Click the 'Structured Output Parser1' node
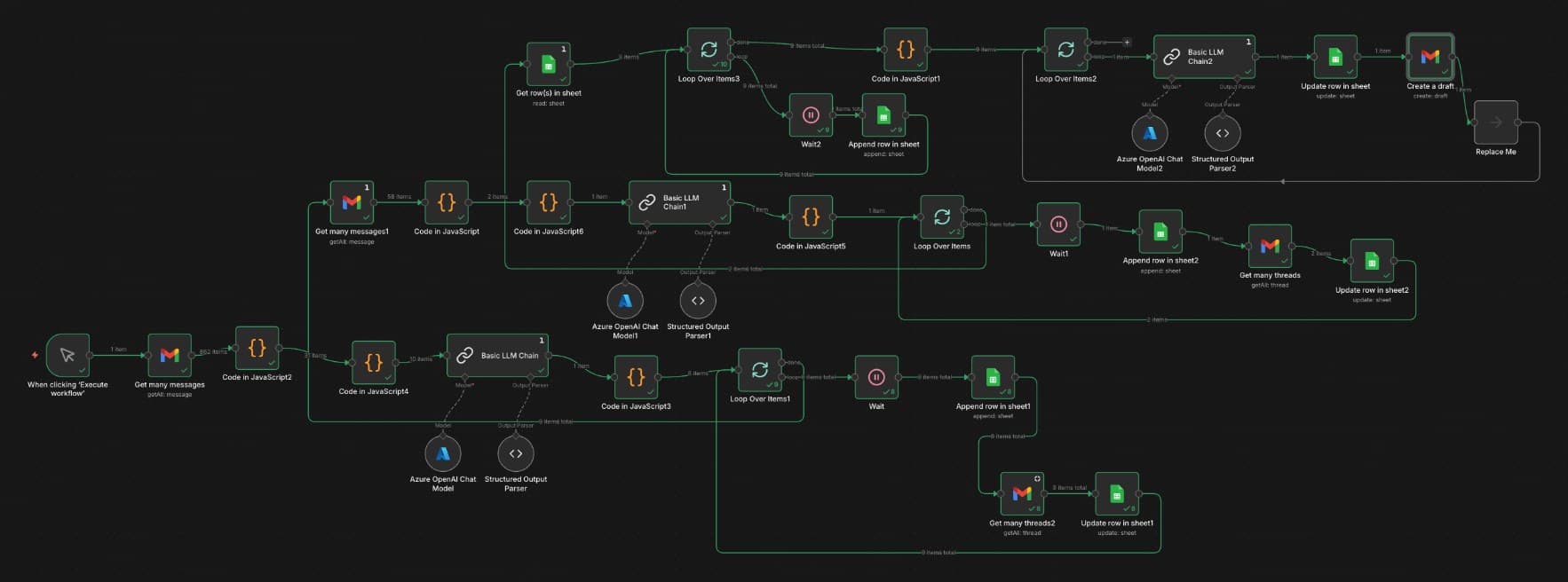The height and width of the screenshot is (582, 1568). (x=698, y=301)
